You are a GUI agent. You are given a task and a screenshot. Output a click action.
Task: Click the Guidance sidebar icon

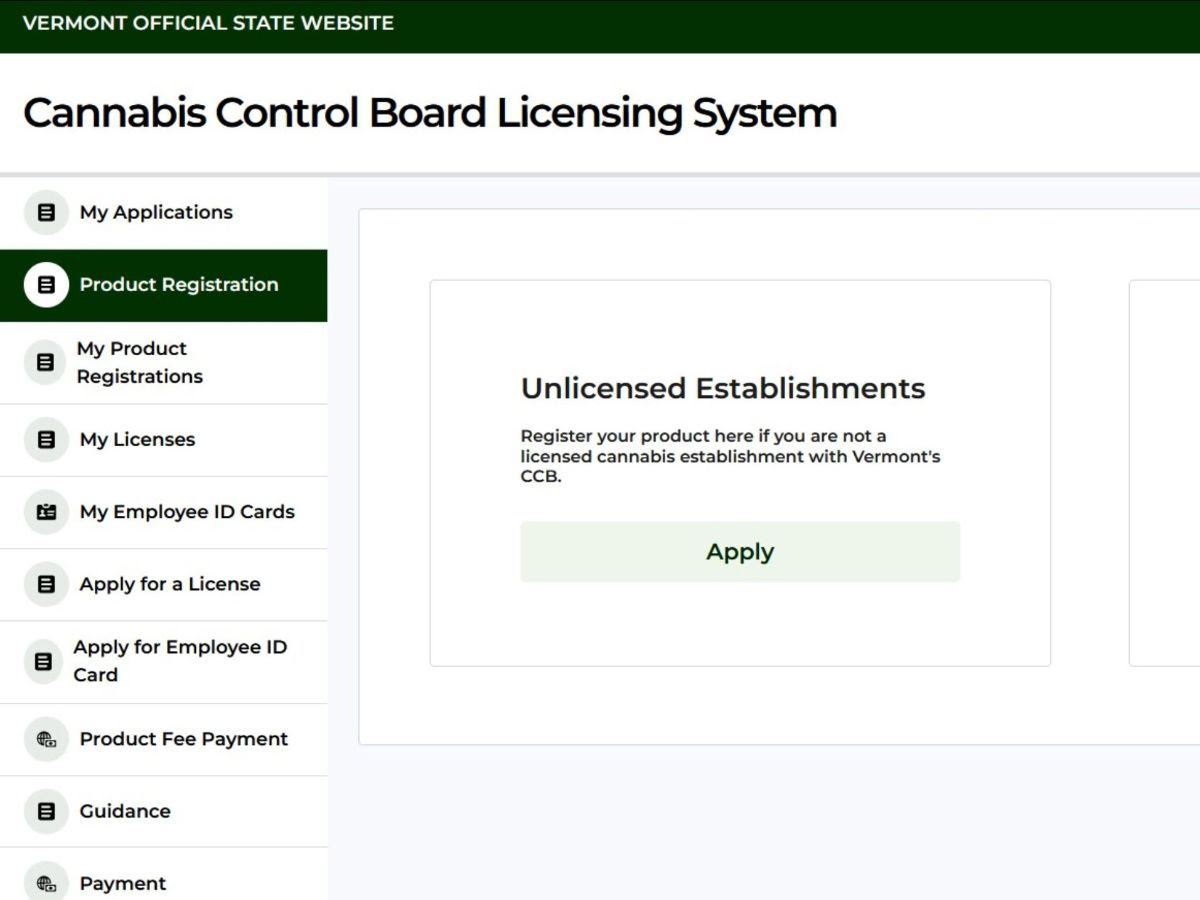pyautogui.click(x=46, y=811)
